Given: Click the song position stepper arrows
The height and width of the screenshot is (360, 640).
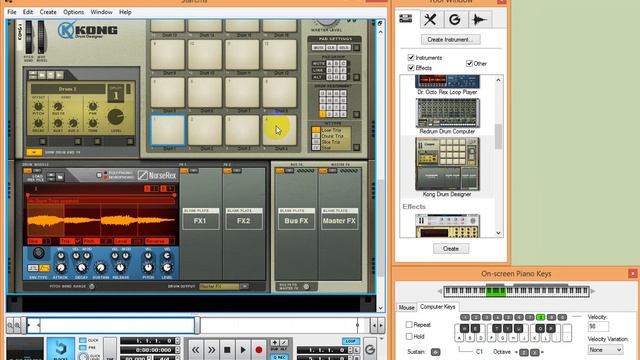Looking at the screenshot, I should tap(178, 340).
